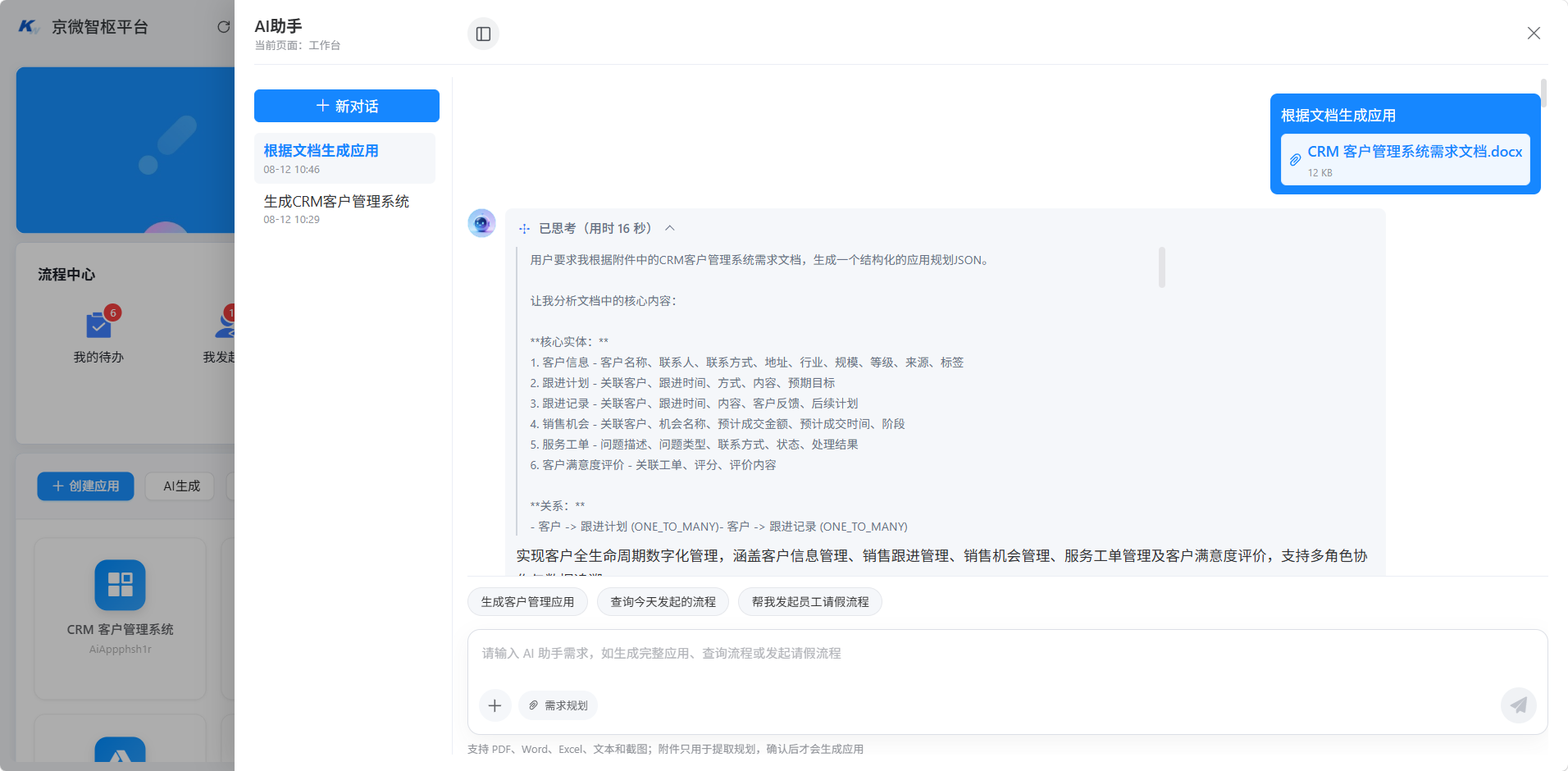The image size is (1568, 771).
Task: Click the AI assistant avatar icon
Action: (481, 223)
